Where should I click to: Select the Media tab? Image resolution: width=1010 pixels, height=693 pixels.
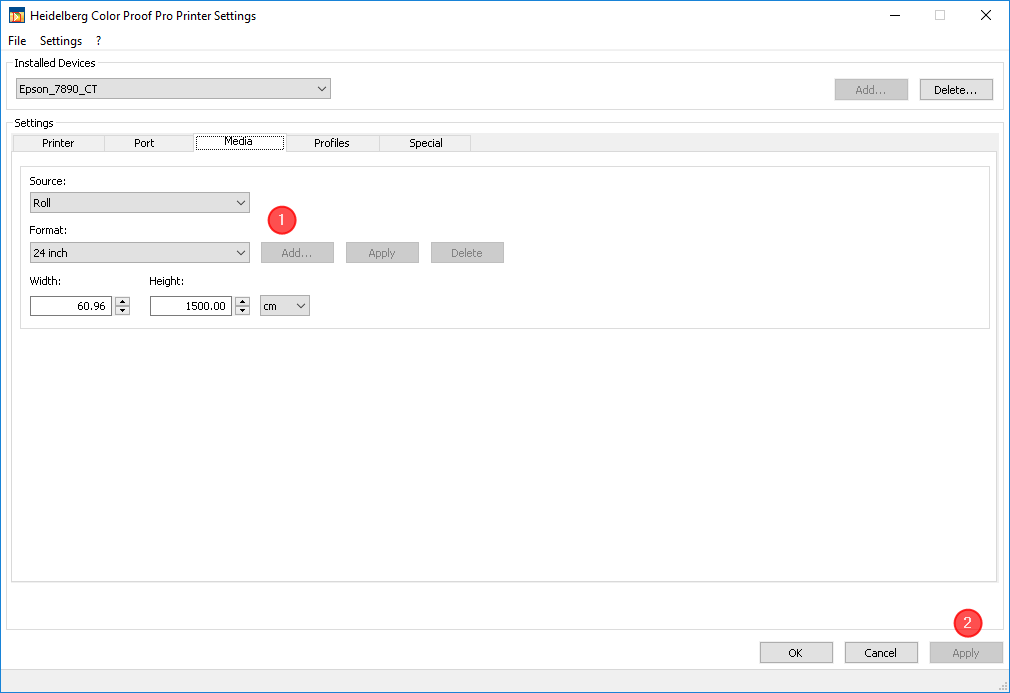[239, 142]
